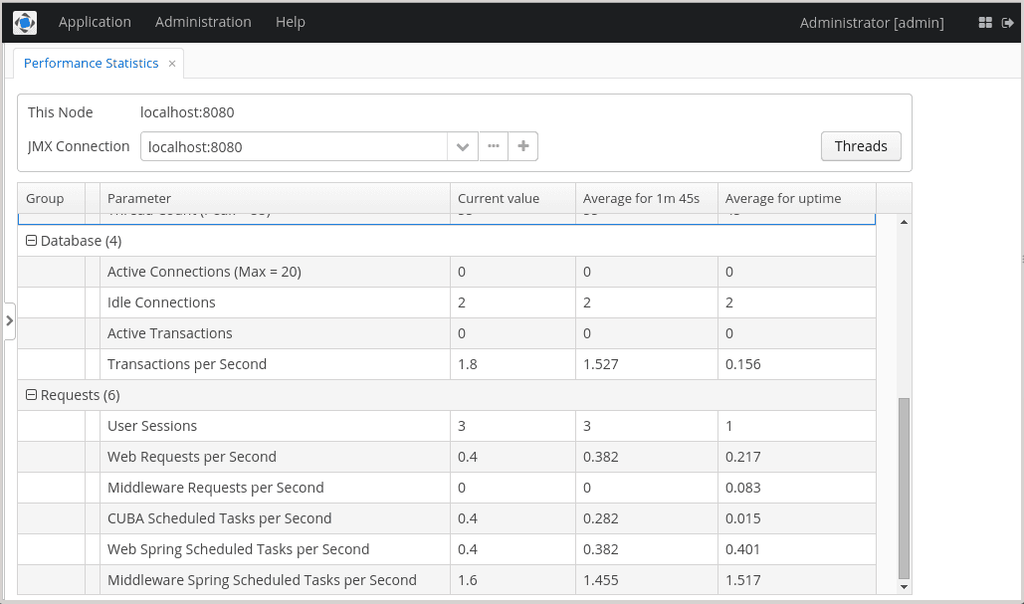The image size is (1024, 604).
Task: Click the logout icon next to Administrator
Action: point(1008,23)
